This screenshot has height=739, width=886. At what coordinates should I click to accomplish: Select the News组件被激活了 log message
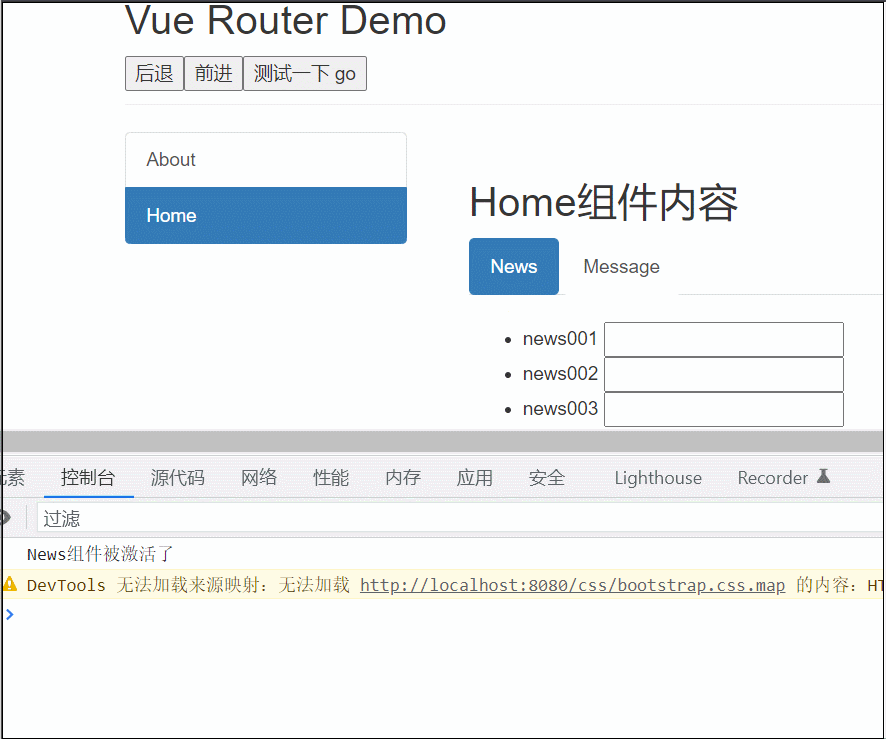(100, 554)
